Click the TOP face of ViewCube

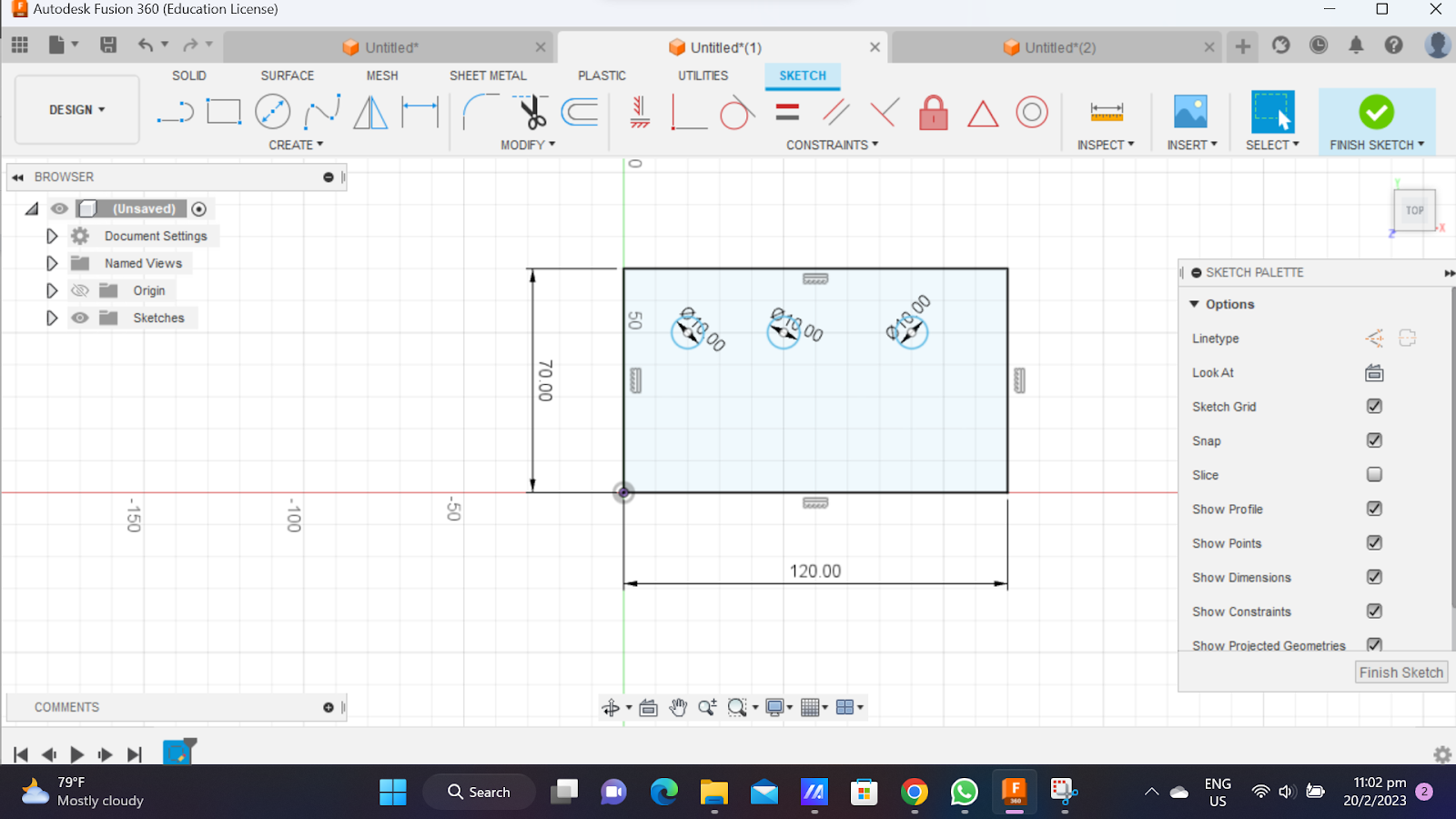[1414, 210]
